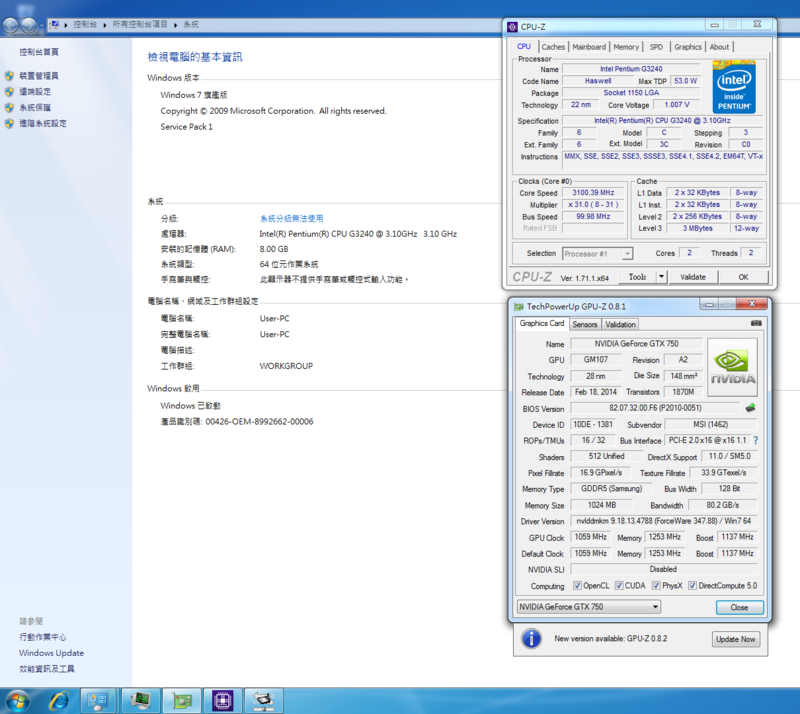Click the computer icon in the address bar
Image resolution: width=800 pixels, height=714 pixels.
(55, 24)
